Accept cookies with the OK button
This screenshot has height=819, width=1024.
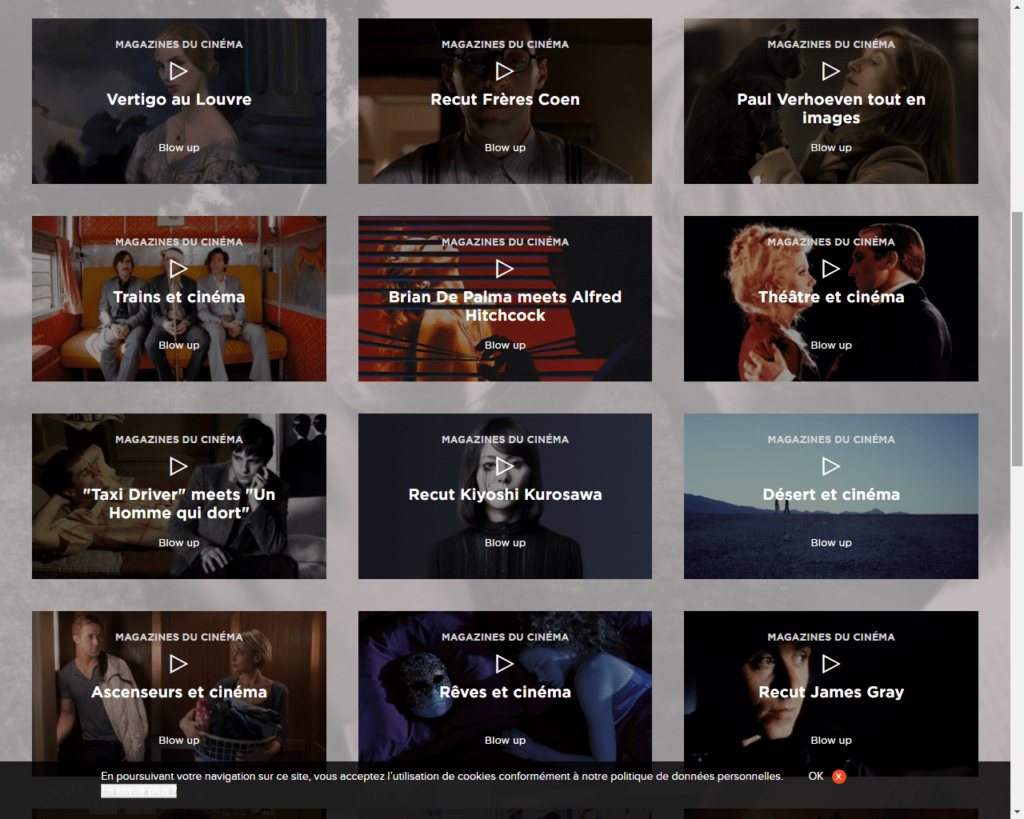tap(816, 776)
